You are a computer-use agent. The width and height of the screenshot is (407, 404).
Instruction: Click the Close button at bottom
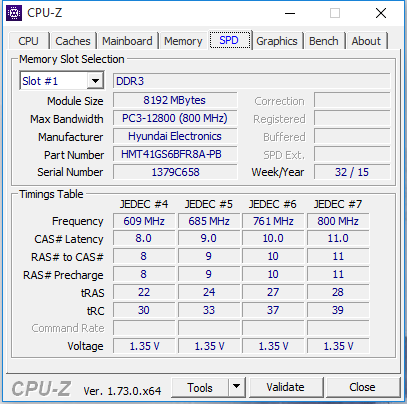click(362, 387)
